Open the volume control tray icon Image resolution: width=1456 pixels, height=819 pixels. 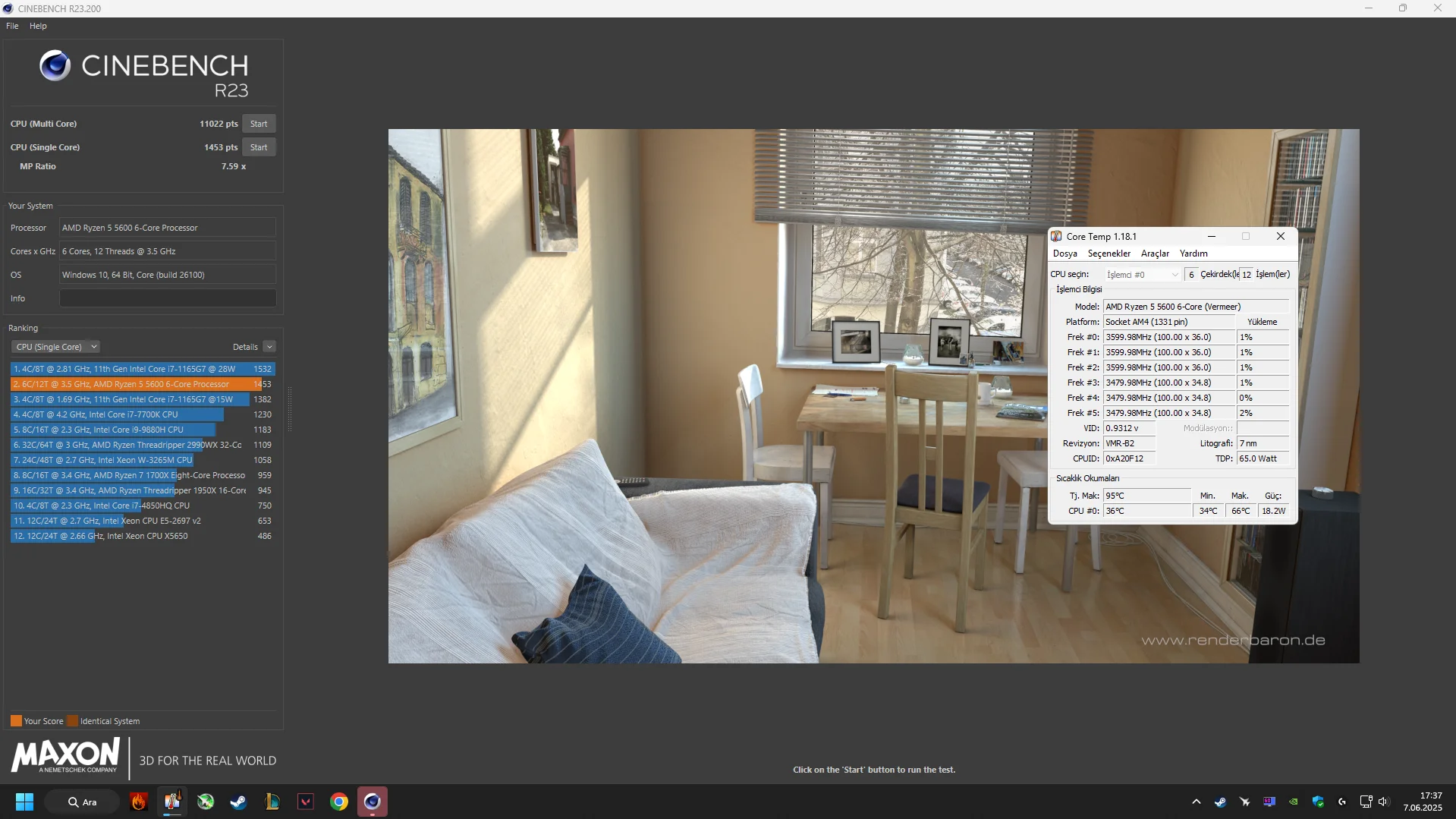[1383, 802]
